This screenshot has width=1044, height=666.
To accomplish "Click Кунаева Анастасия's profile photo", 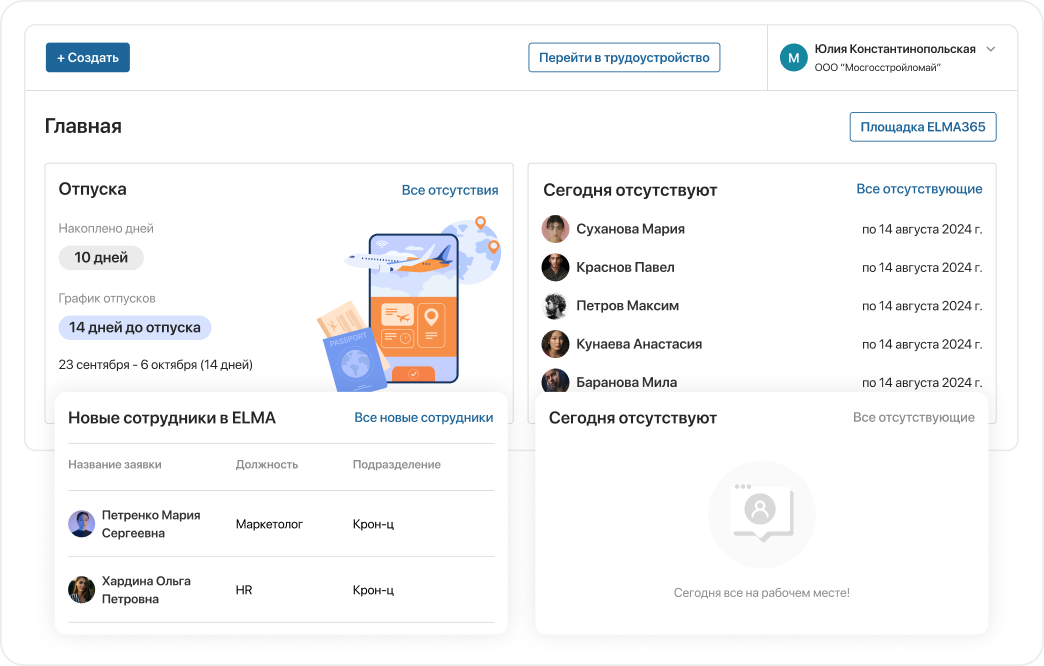I will (x=555, y=344).
